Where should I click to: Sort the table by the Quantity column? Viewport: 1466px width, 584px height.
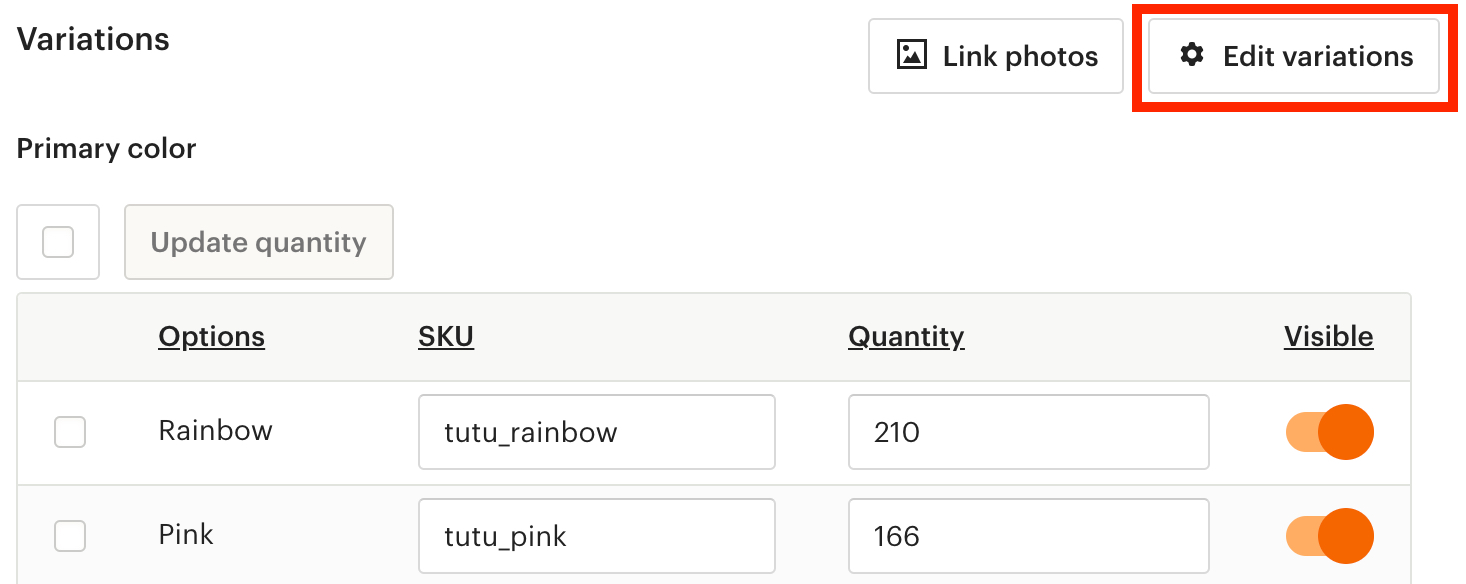point(905,336)
